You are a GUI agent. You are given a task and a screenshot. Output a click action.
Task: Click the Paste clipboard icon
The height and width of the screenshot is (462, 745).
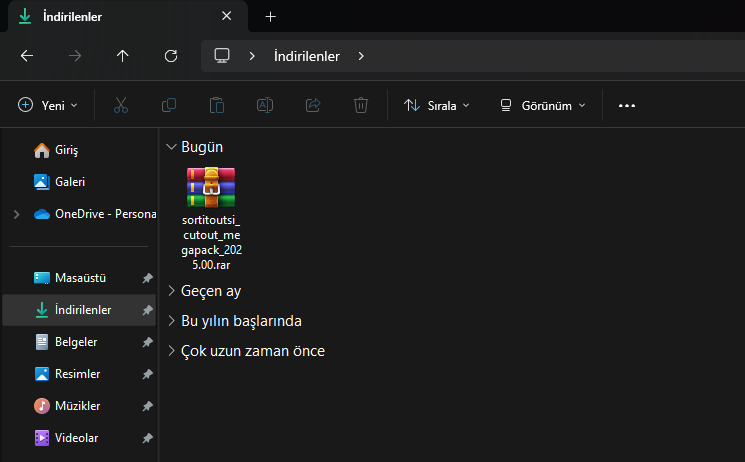tap(216, 105)
